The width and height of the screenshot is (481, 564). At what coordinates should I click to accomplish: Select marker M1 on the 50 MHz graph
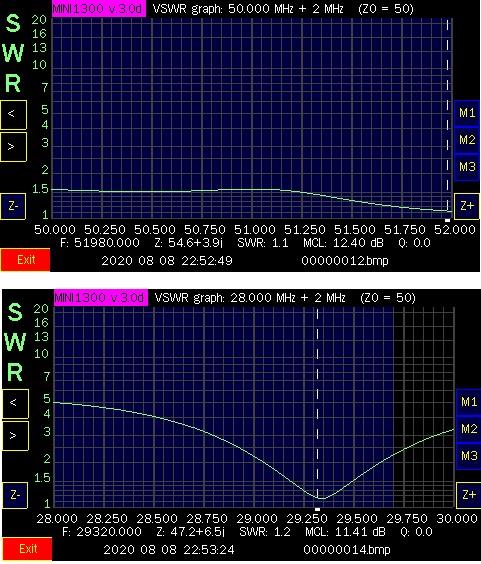pos(467,113)
